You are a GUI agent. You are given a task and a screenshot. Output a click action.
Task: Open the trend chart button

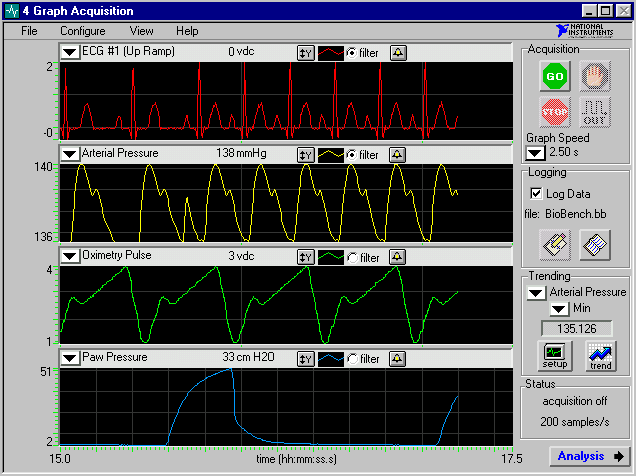tap(601, 356)
